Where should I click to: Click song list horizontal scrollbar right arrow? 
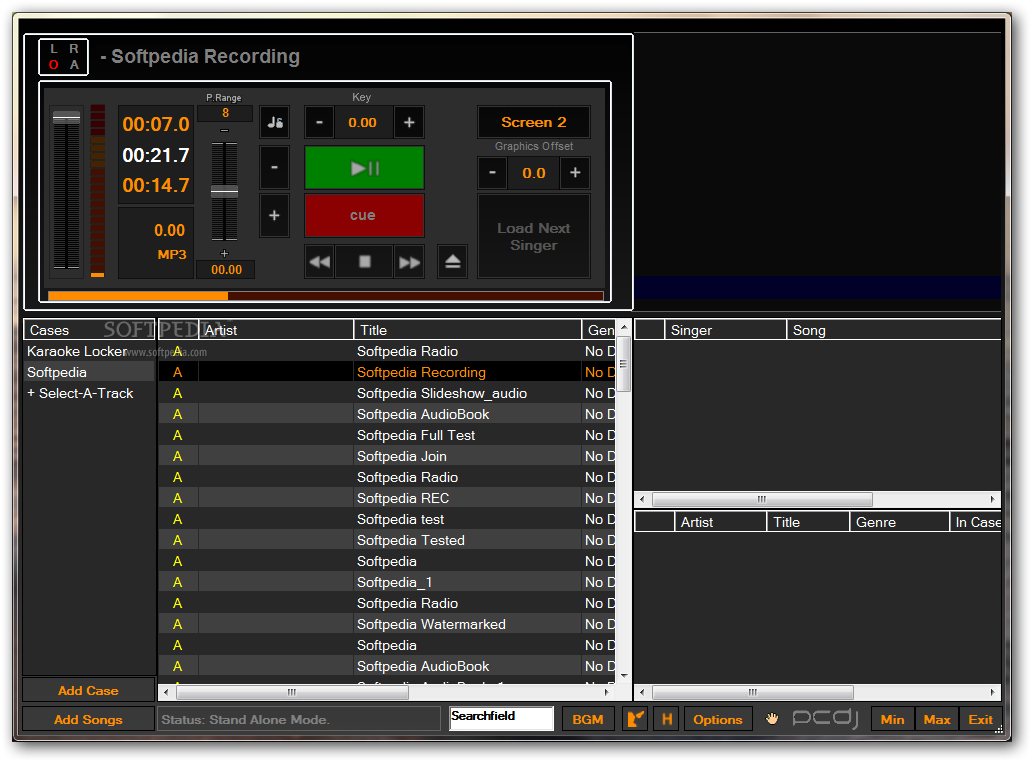607,692
